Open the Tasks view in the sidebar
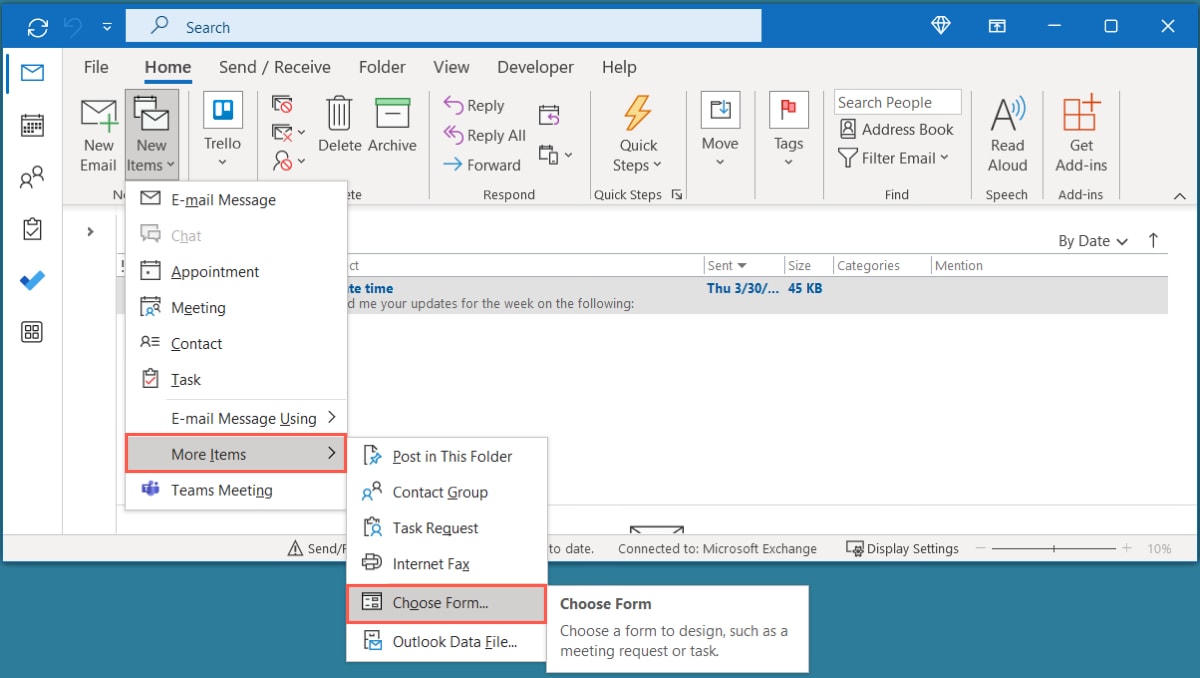 point(31,228)
